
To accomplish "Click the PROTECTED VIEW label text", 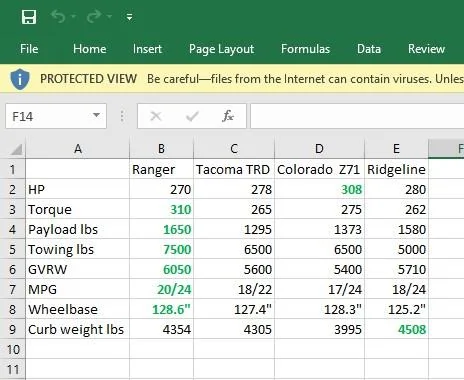I will point(88,79).
